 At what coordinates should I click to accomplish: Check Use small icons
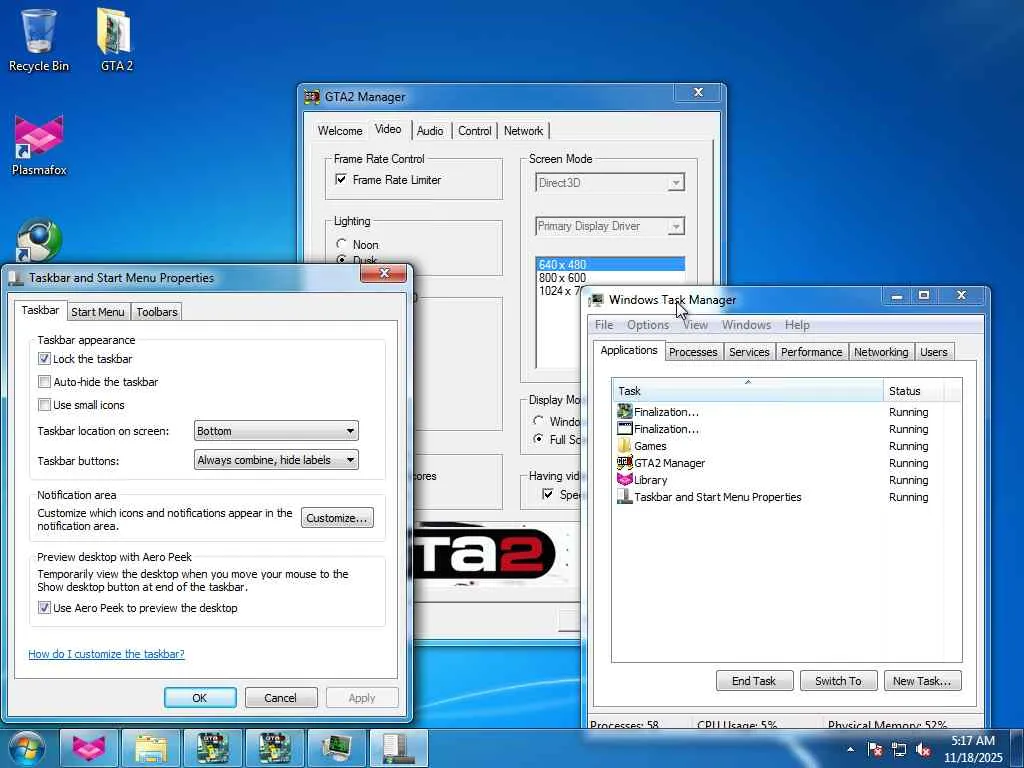tap(44, 405)
